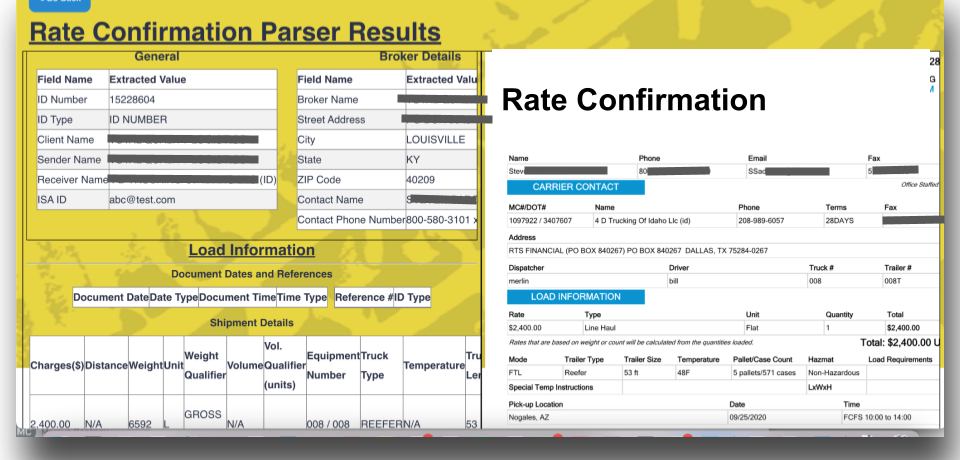
Task: Click Equipment Number cell 008 / 008
Action: [x=328, y=424]
